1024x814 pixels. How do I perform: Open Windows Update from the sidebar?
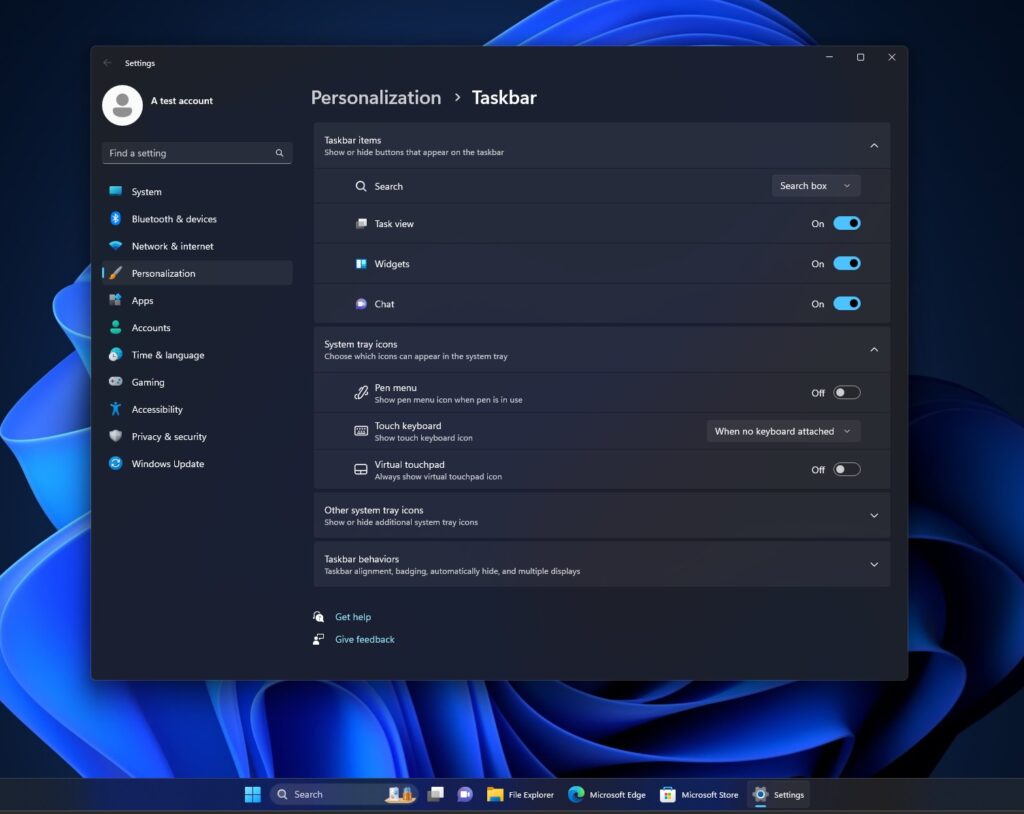point(166,463)
